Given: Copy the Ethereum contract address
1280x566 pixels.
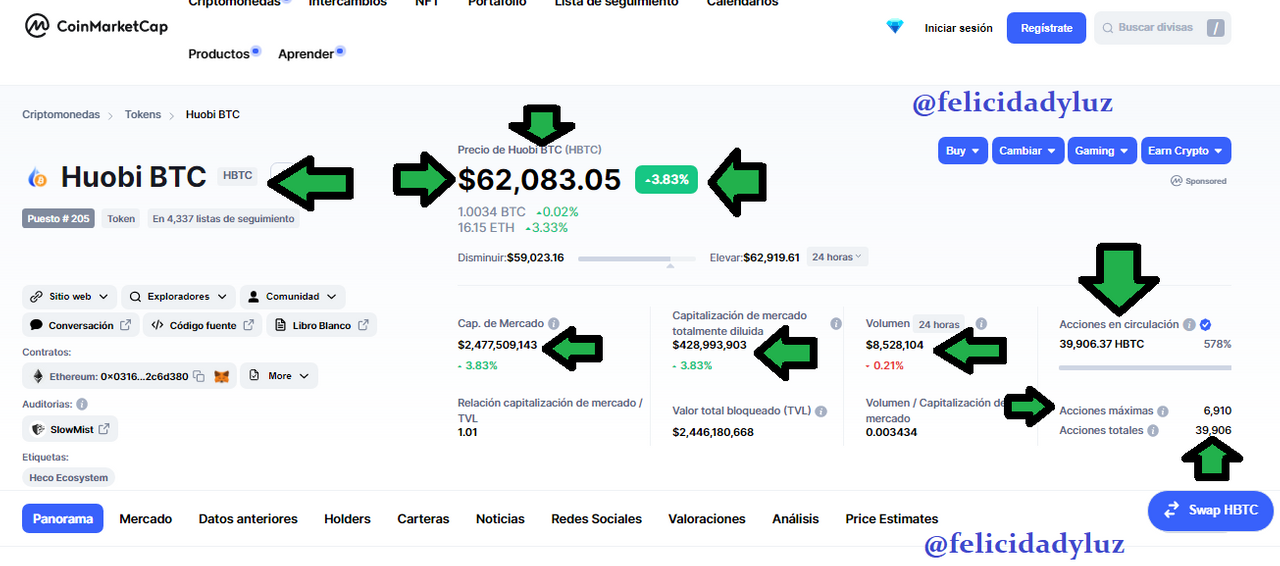Looking at the screenshot, I should [x=199, y=376].
